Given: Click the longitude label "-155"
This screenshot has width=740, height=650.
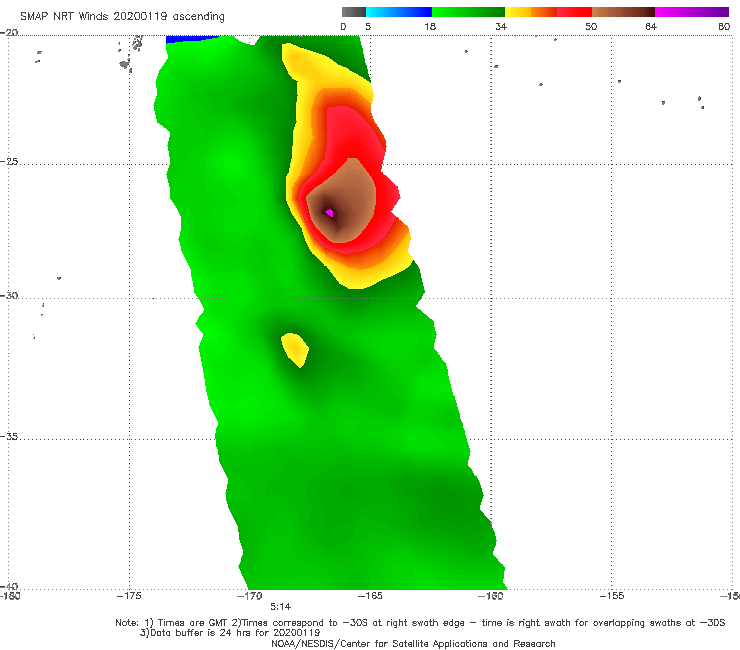Looking at the screenshot, I should 612,596.
